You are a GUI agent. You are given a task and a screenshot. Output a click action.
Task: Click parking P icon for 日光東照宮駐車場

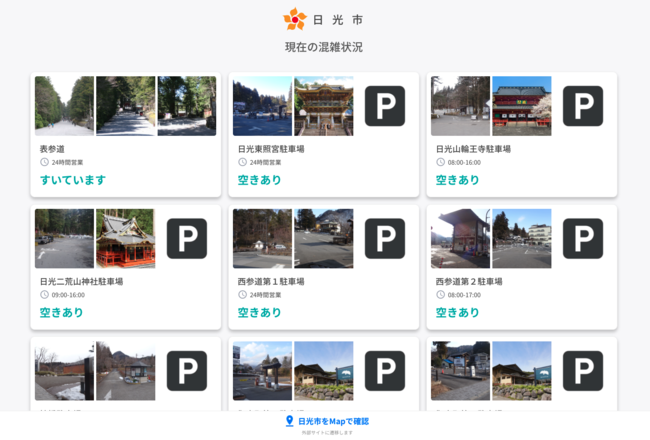384,106
